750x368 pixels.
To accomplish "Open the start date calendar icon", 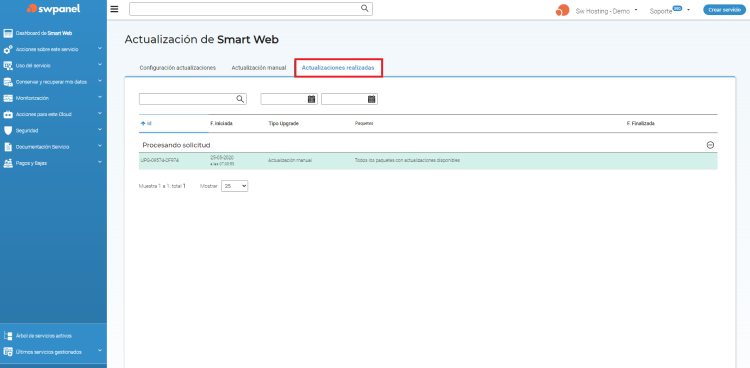I will pyautogui.click(x=311, y=99).
